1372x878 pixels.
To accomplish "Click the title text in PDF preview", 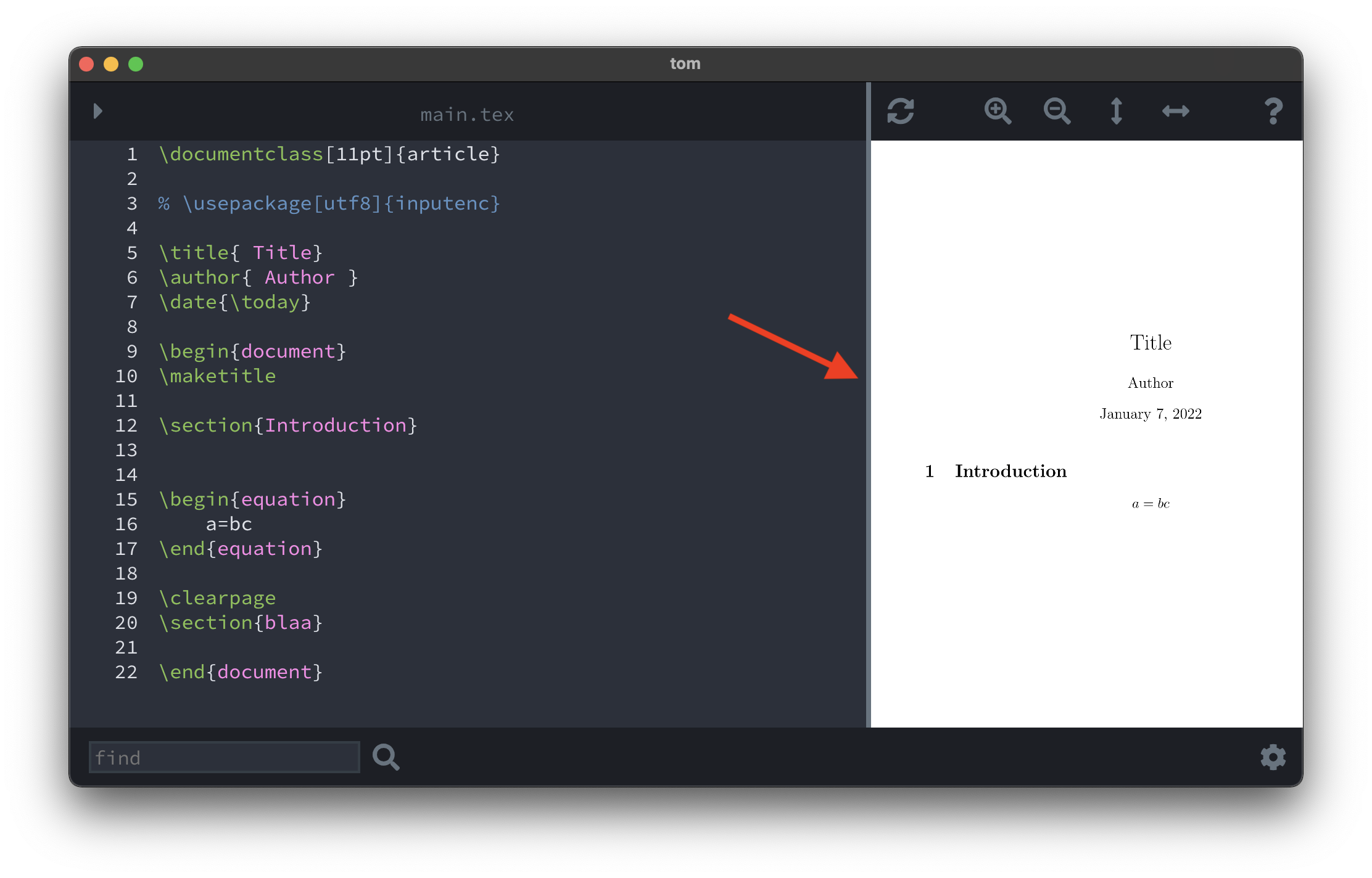I will click(x=1151, y=343).
